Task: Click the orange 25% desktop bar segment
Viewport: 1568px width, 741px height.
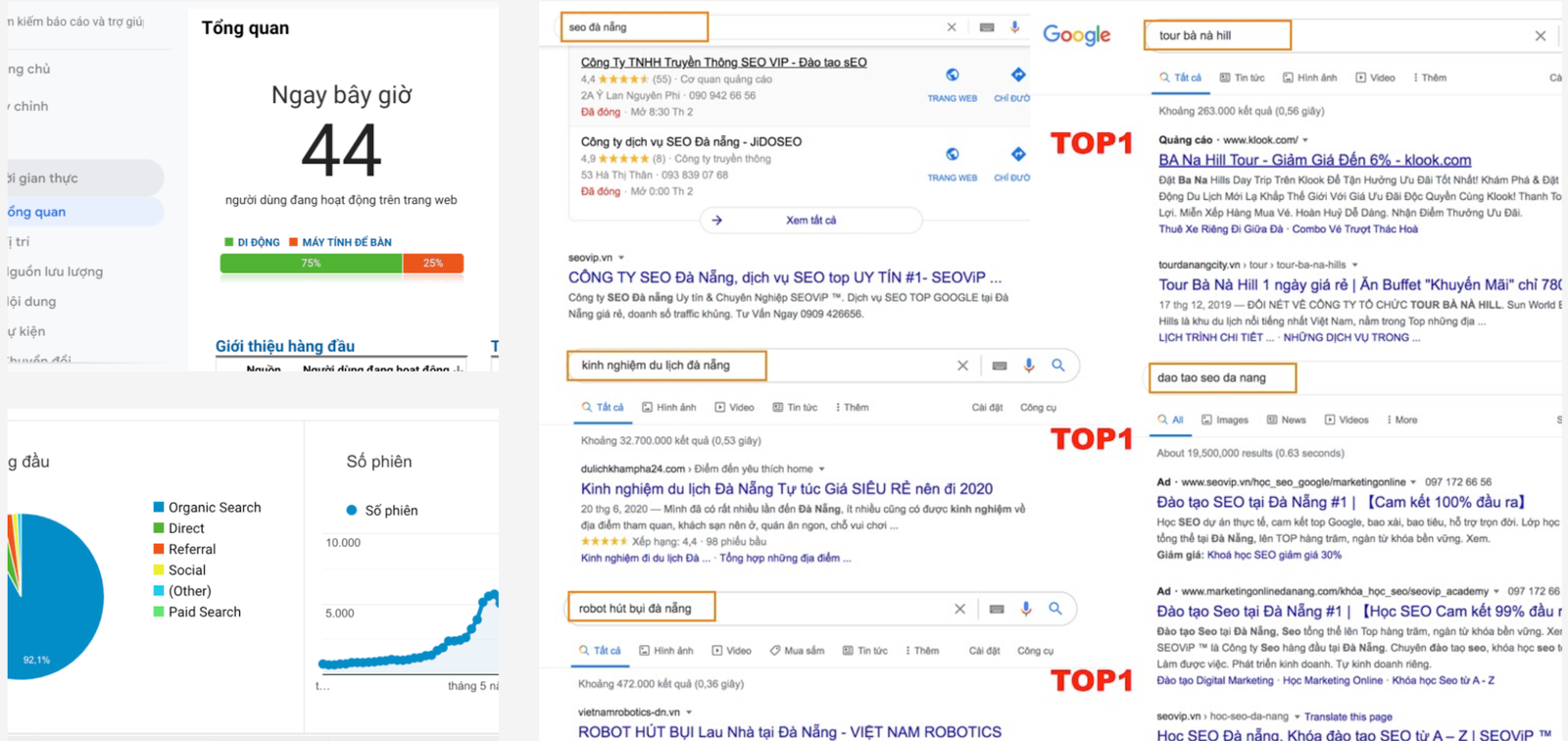Action: [433, 263]
